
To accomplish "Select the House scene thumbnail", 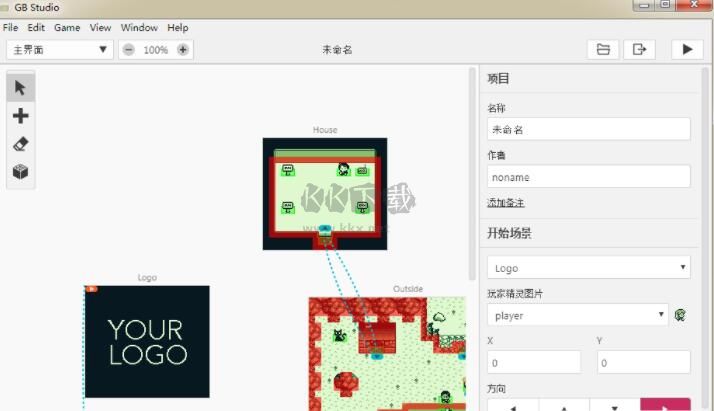I will click(325, 194).
